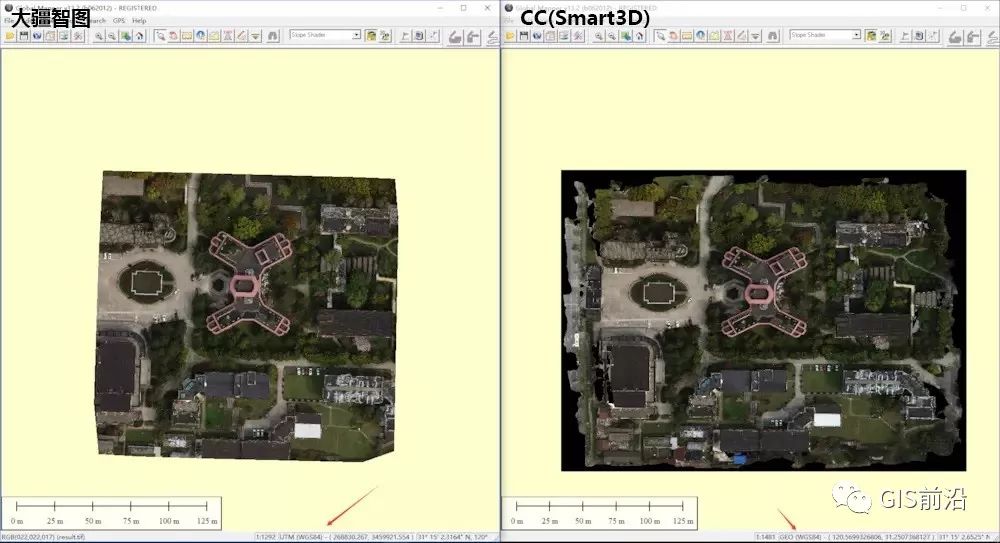1000x543 pixels.
Task: Click binoculars Search icon in right window
Action: tap(773, 36)
